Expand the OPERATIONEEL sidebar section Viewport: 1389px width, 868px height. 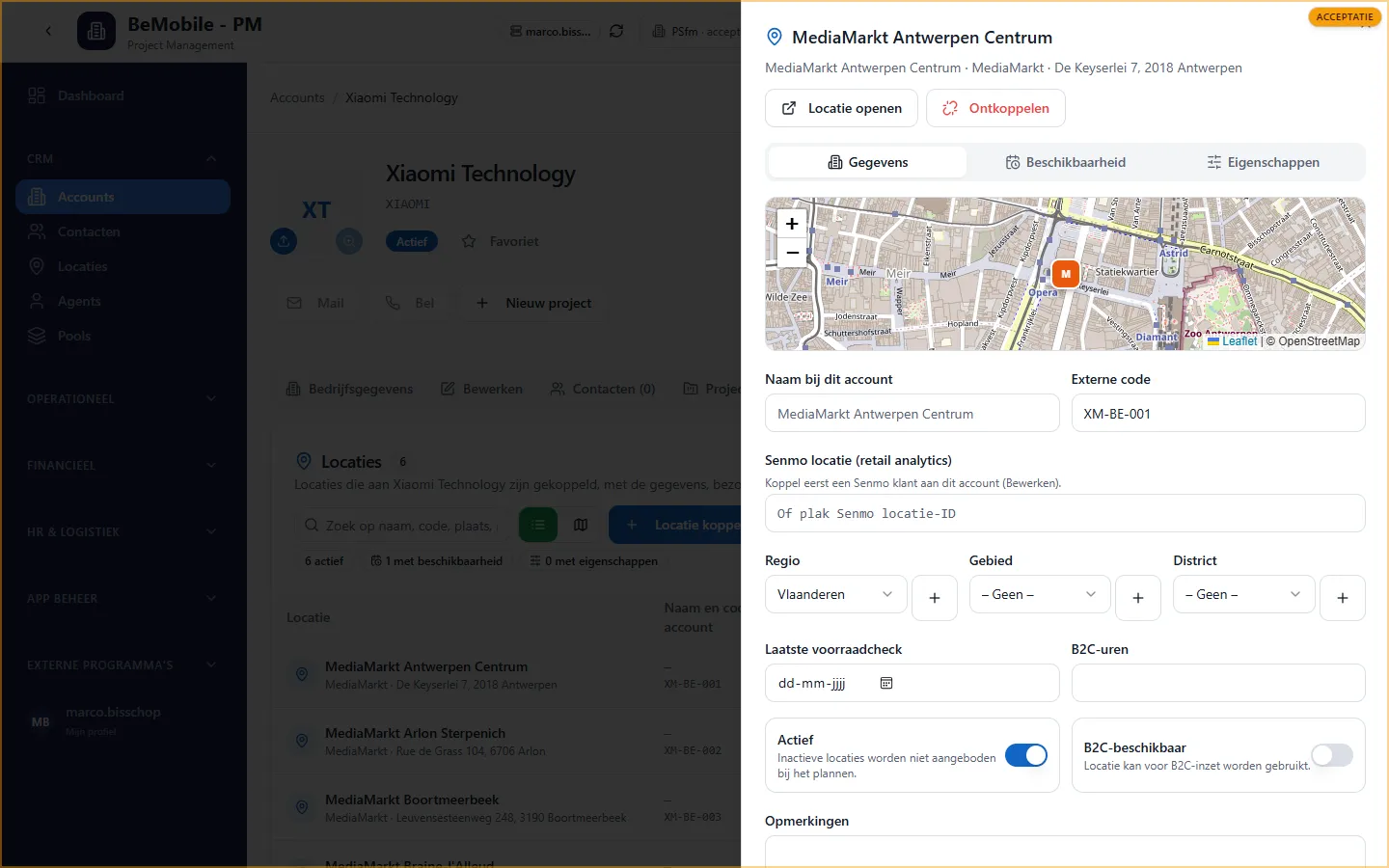click(123, 398)
